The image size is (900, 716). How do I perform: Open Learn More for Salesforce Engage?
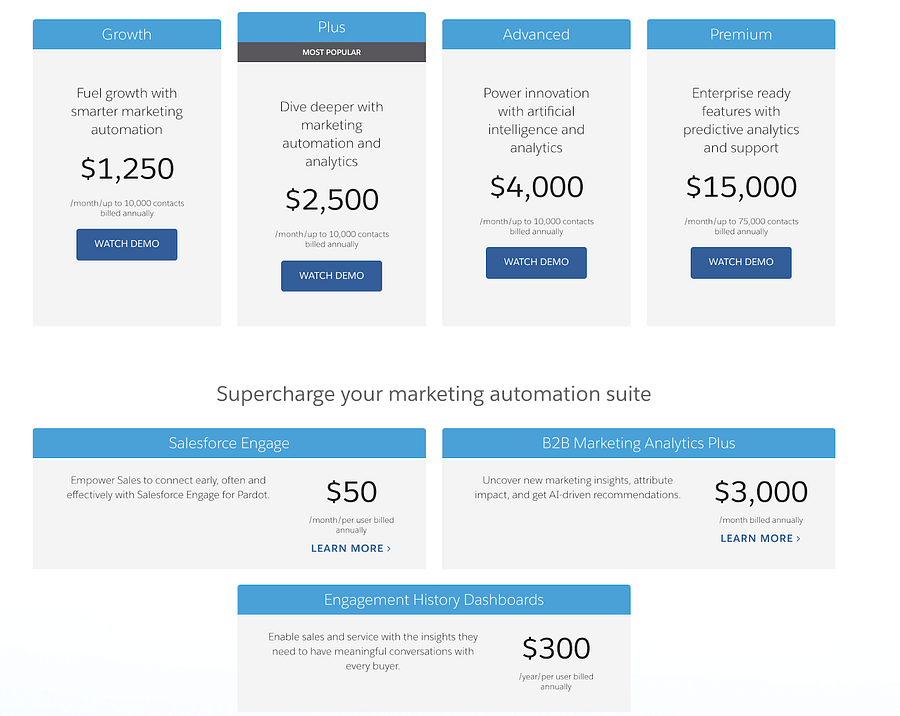pyautogui.click(x=351, y=548)
